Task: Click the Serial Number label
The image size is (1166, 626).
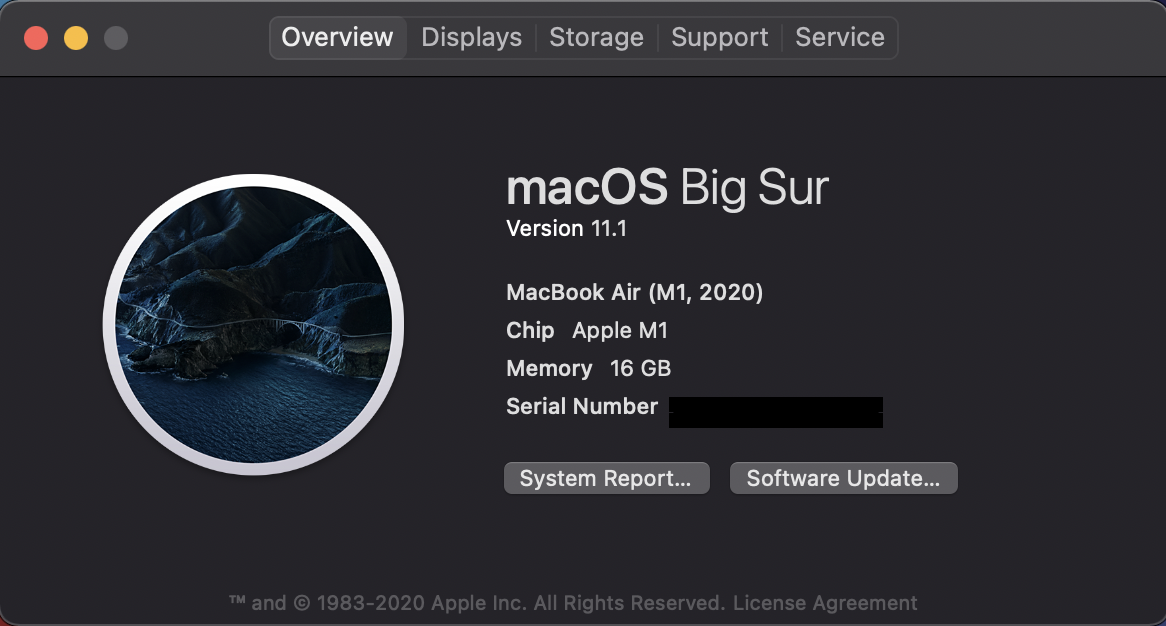Action: pos(582,406)
